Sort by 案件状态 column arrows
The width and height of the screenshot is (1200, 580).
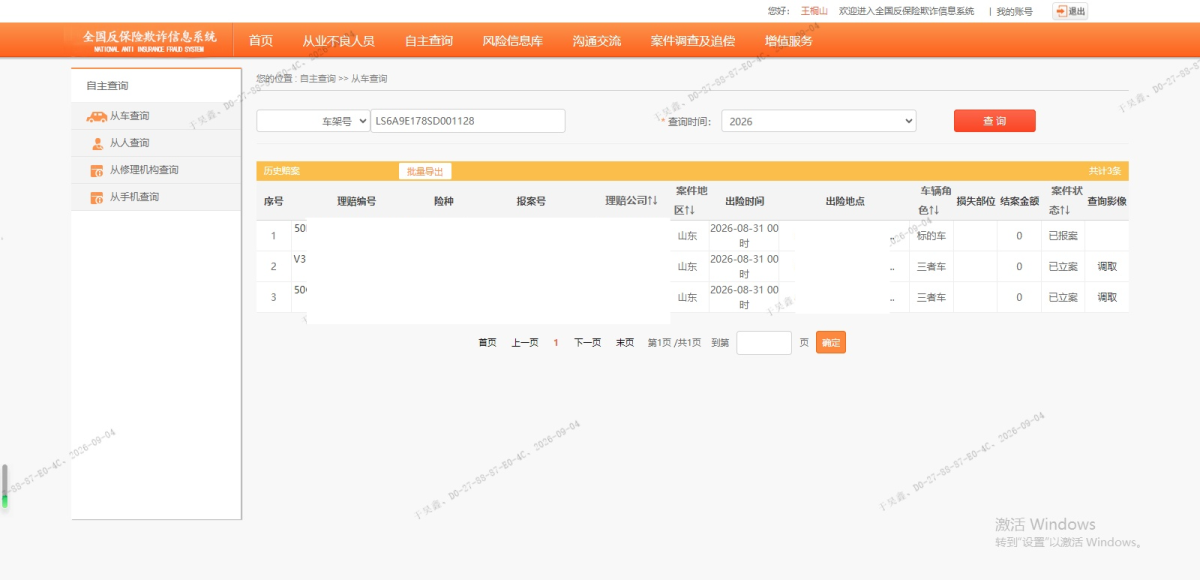pyautogui.click(x=1065, y=210)
